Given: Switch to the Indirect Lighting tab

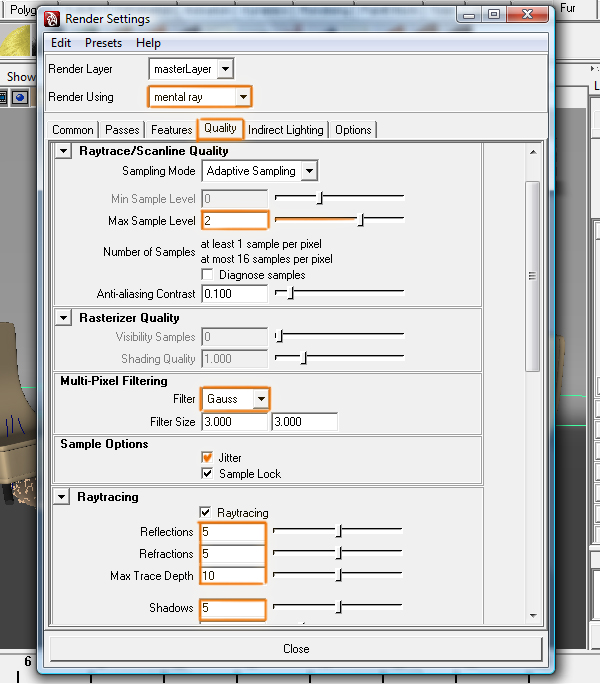Looking at the screenshot, I should click(286, 130).
